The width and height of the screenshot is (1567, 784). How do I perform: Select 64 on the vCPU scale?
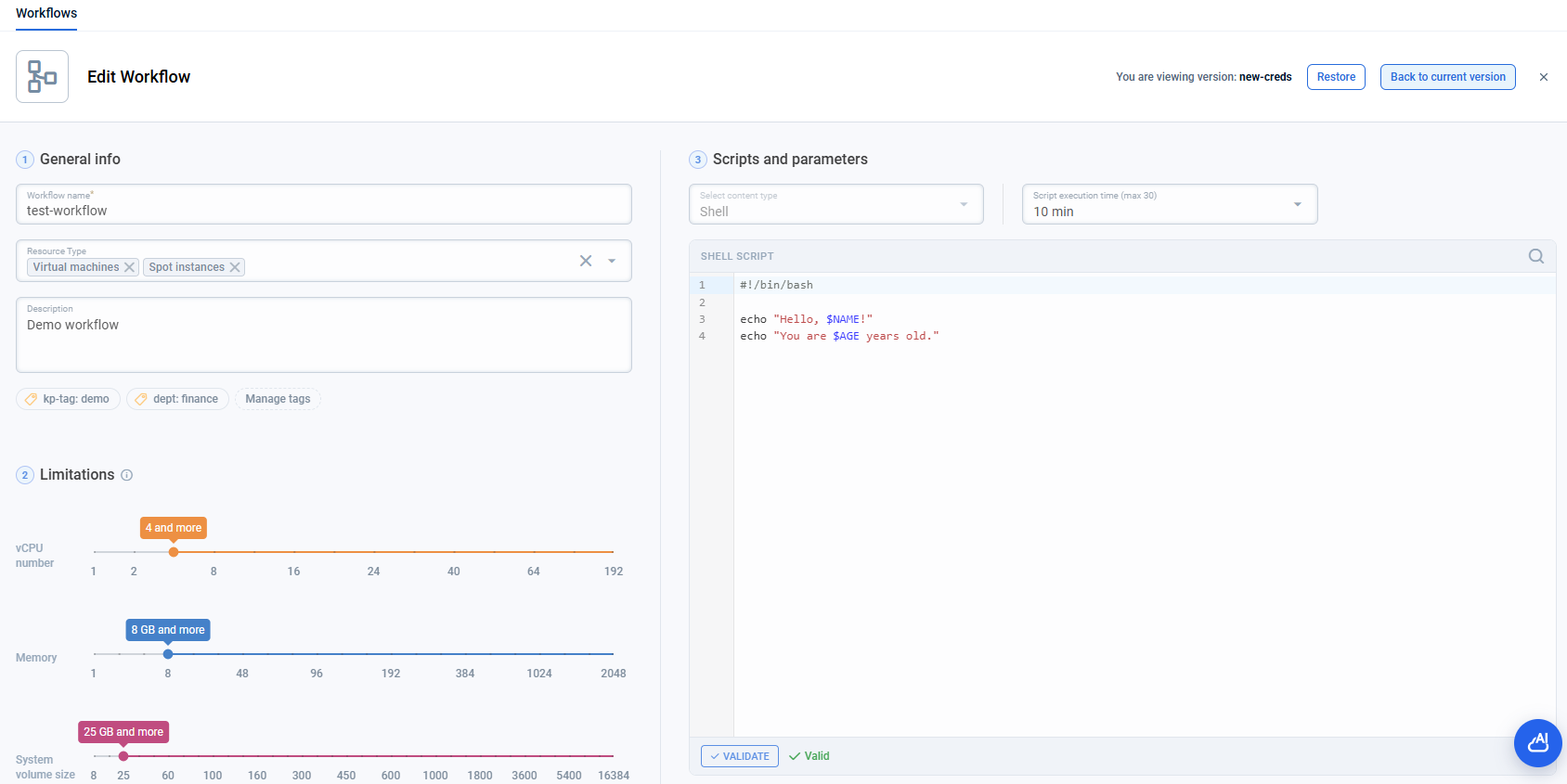coord(534,572)
